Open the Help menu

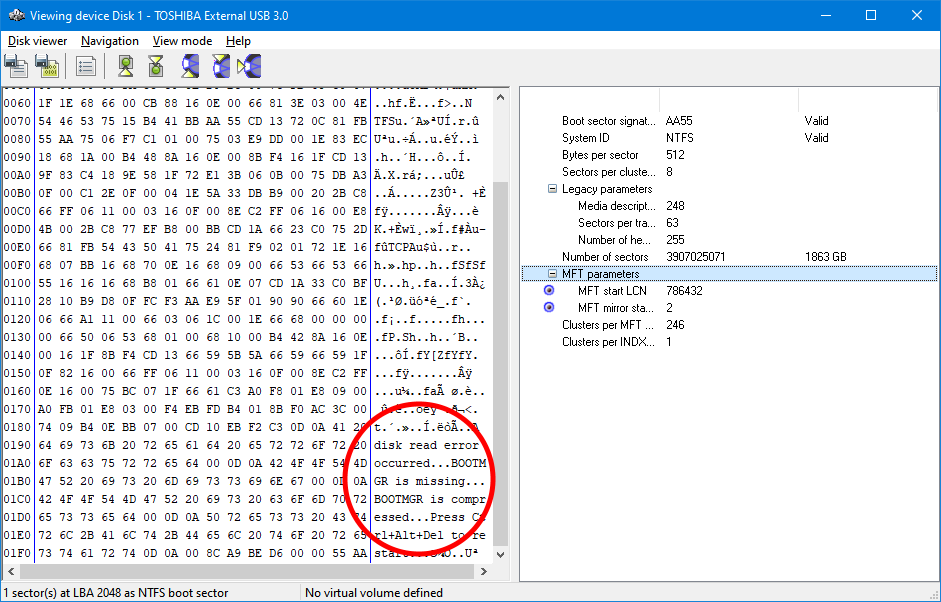pyautogui.click(x=238, y=41)
